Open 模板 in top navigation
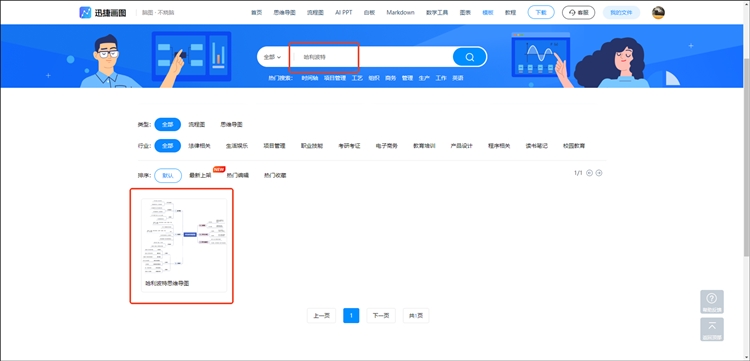Image resolution: width=750 pixels, height=361 pixels. (x=488, y=13)
